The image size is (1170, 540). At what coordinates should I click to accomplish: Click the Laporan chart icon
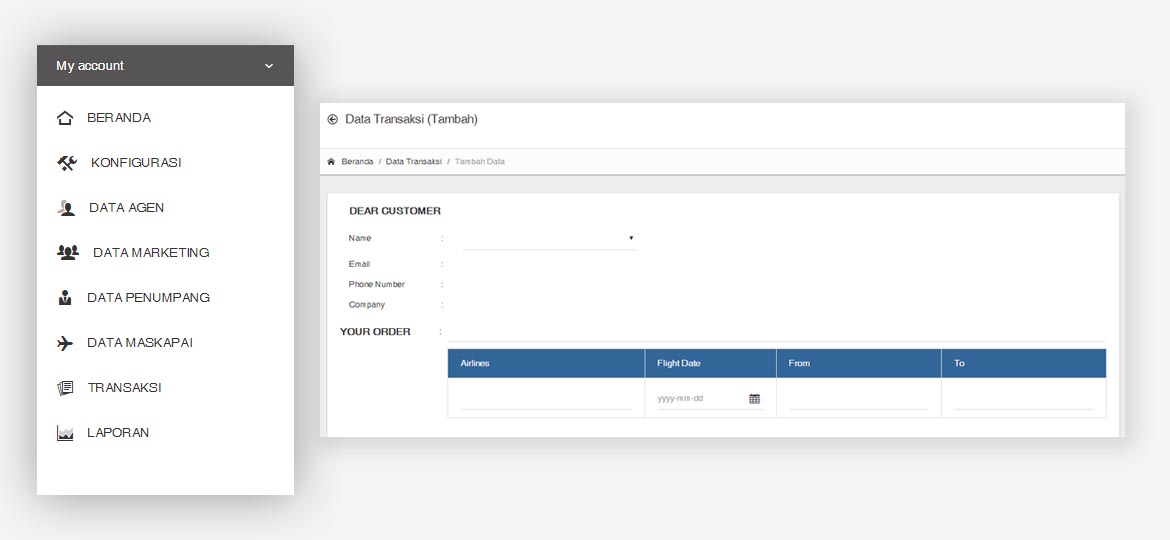coord(65,433)
